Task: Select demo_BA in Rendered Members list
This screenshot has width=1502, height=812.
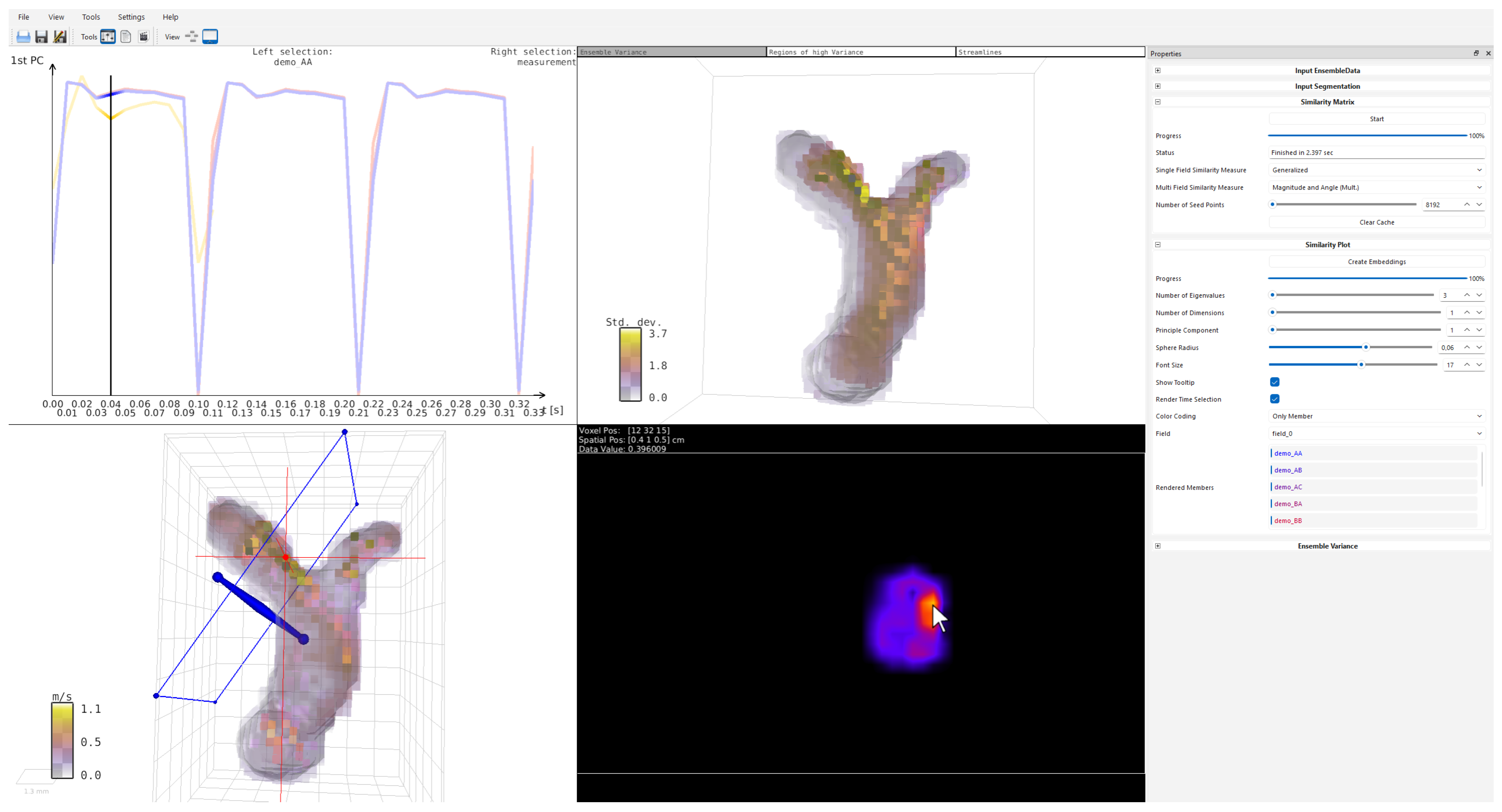Action: (1373, 504)
